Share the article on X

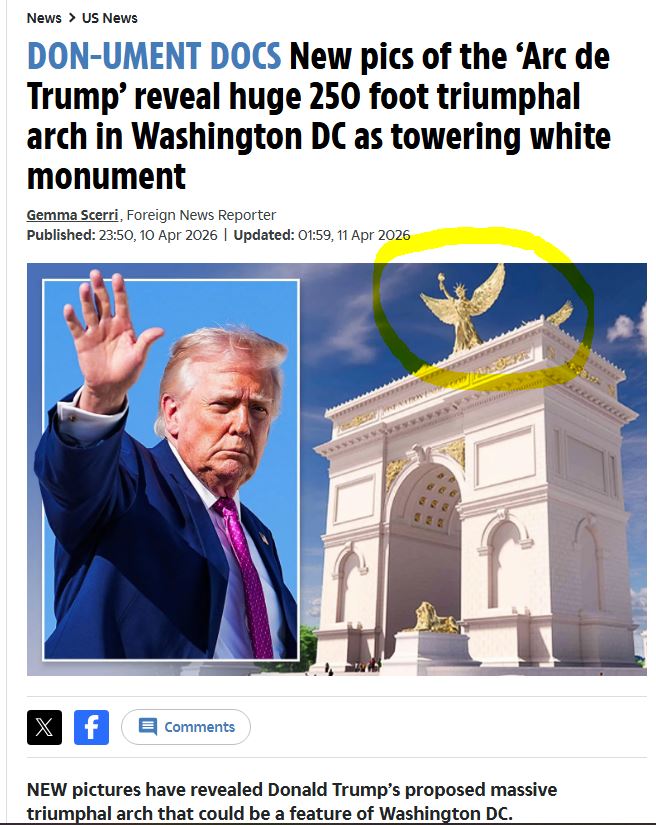(x=44, y=727)
